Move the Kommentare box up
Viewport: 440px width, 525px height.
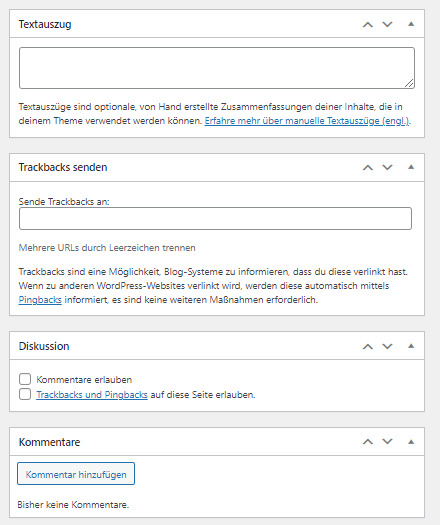pos(368,442)
